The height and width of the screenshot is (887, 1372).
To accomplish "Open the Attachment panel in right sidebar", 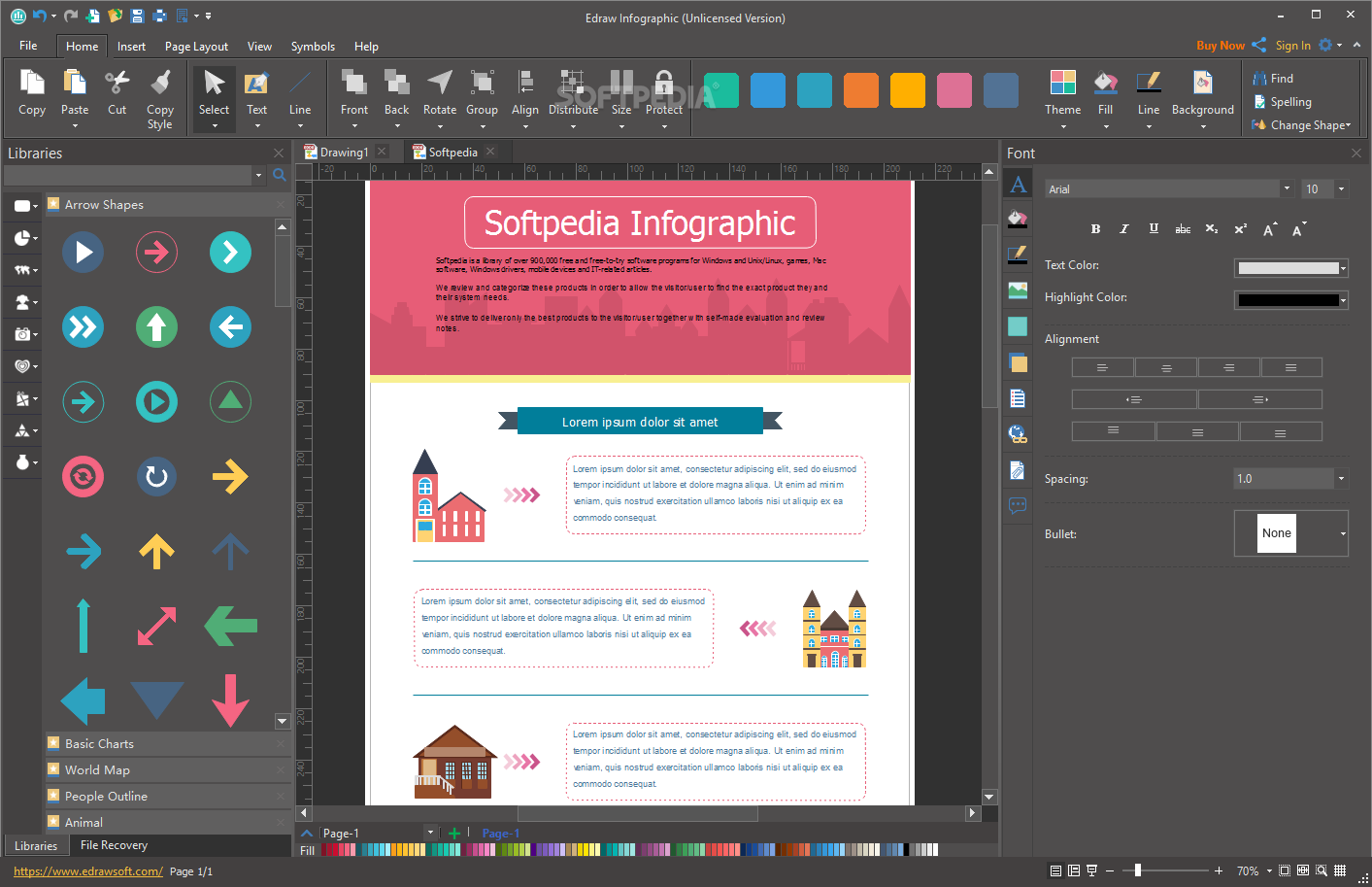I will pos(1018,470).
